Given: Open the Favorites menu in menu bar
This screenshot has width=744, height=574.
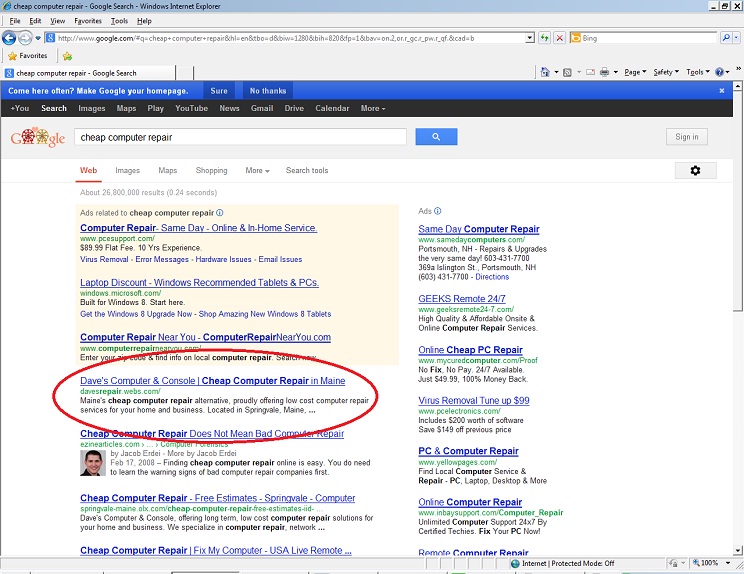Looking at the screenshot, I should (x=88, y=21).
